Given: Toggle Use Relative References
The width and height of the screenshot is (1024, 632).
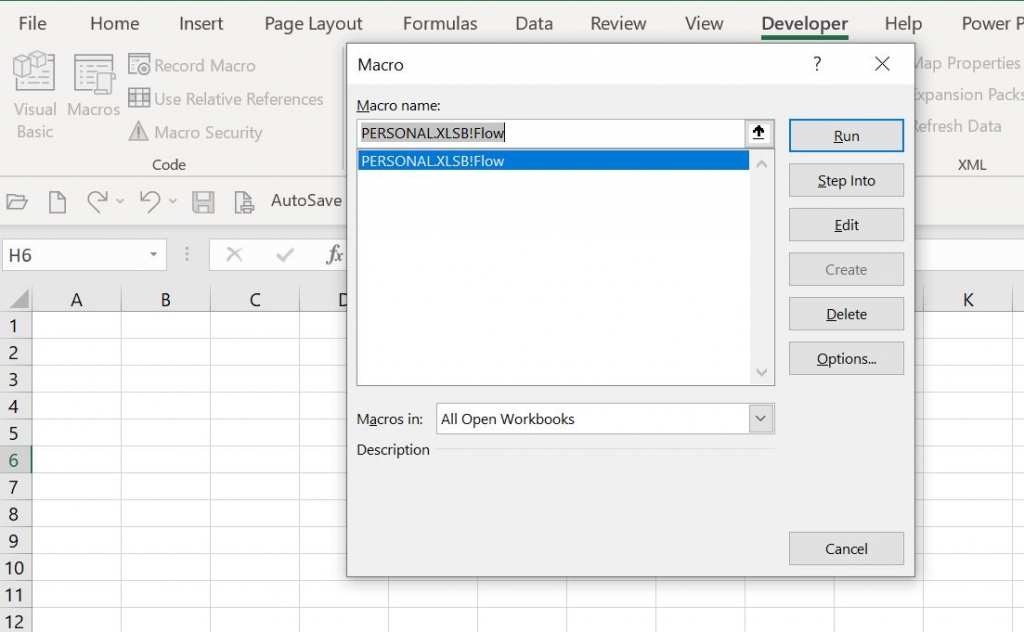Looking at the screenshot, I should [x=227, y=99].
